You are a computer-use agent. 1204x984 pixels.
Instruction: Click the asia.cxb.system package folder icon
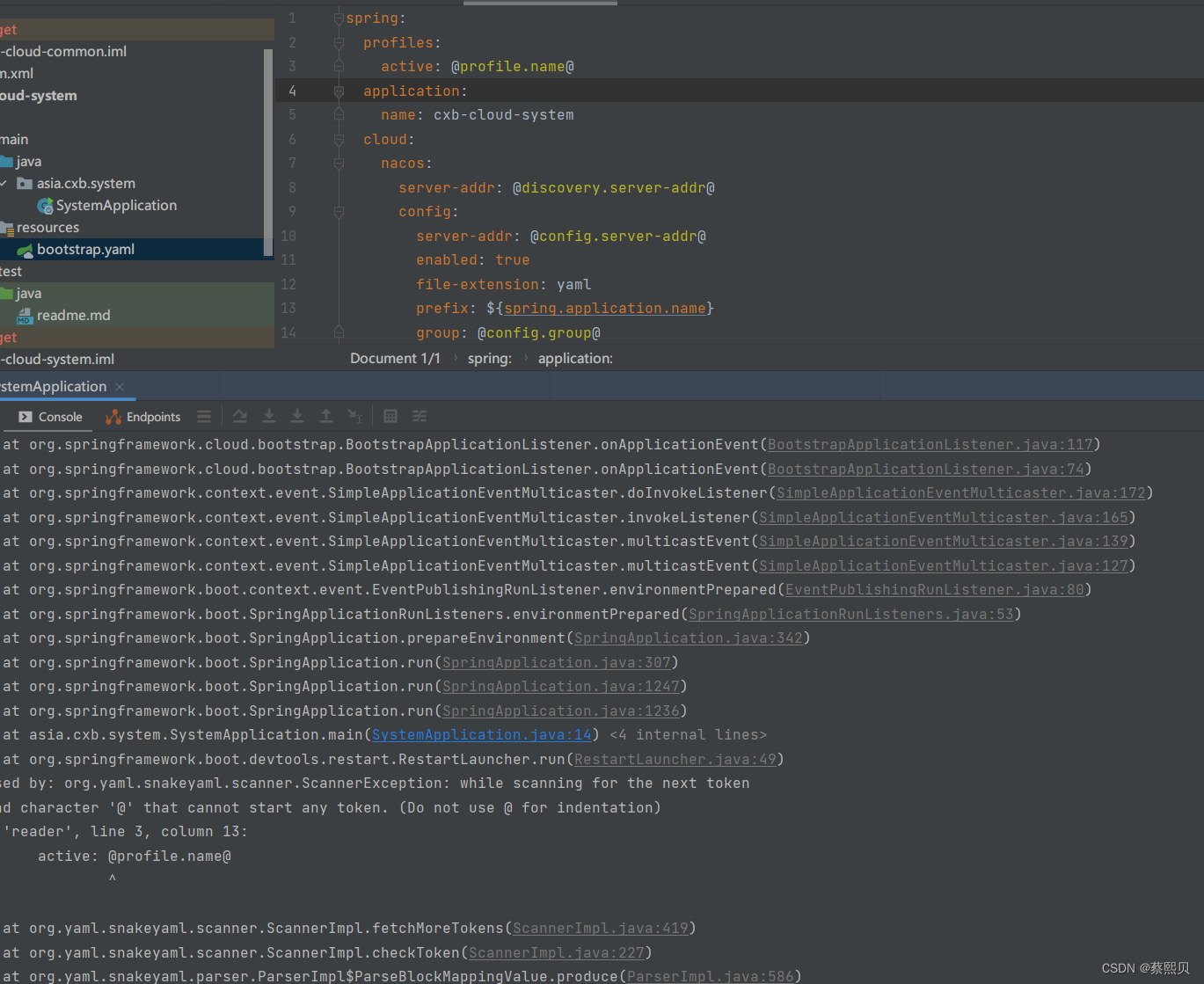(25, 184)
